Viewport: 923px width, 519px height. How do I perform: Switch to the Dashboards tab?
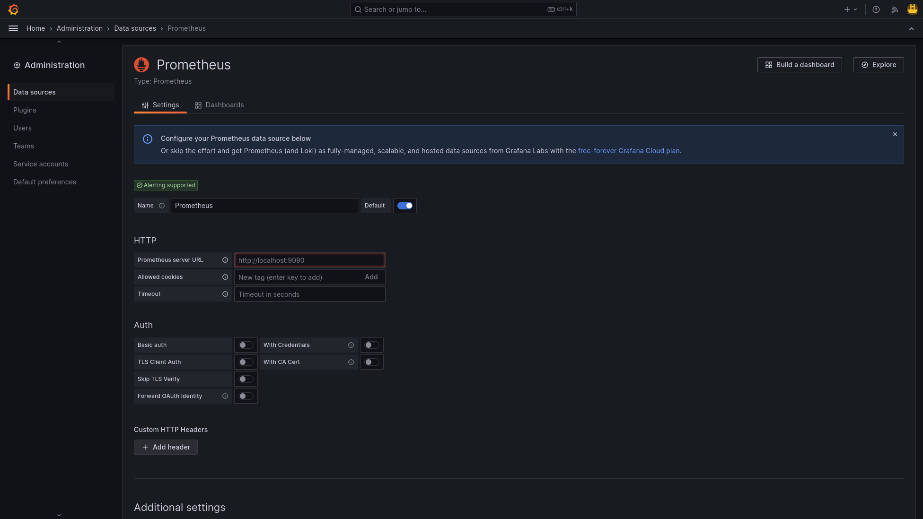click(219, 105)
